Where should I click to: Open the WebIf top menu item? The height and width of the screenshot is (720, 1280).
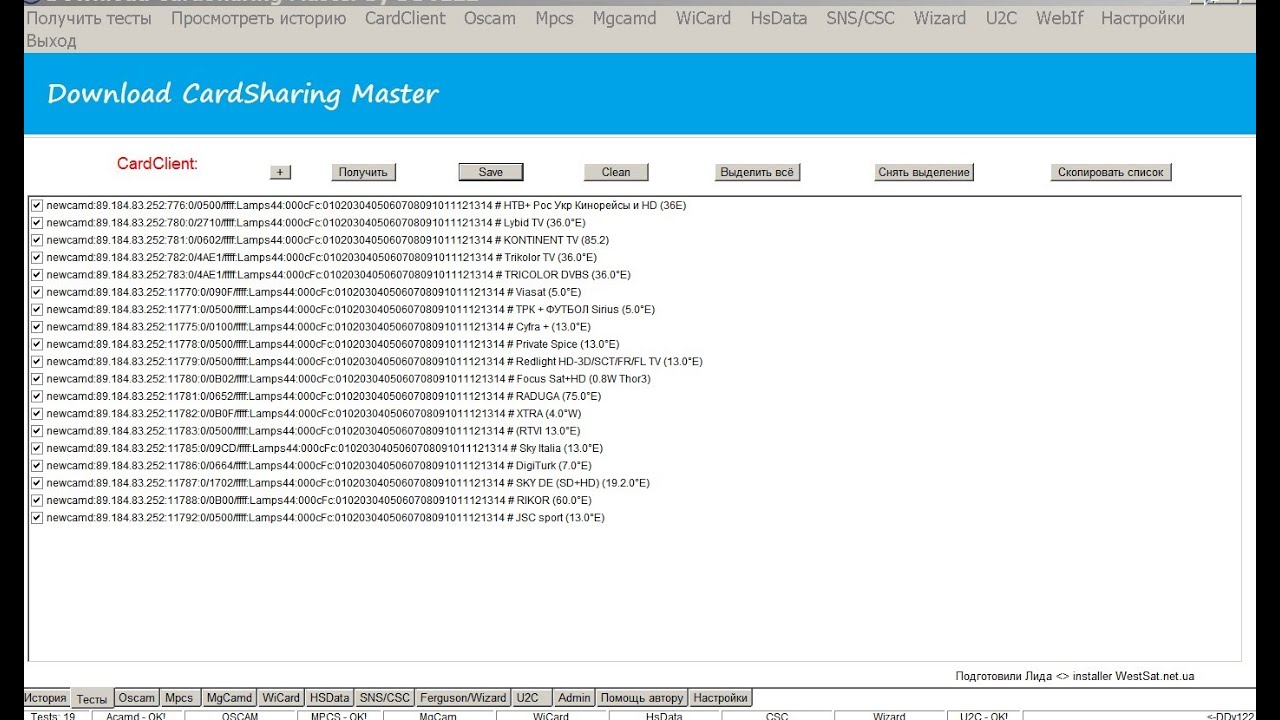[1060, 18]
